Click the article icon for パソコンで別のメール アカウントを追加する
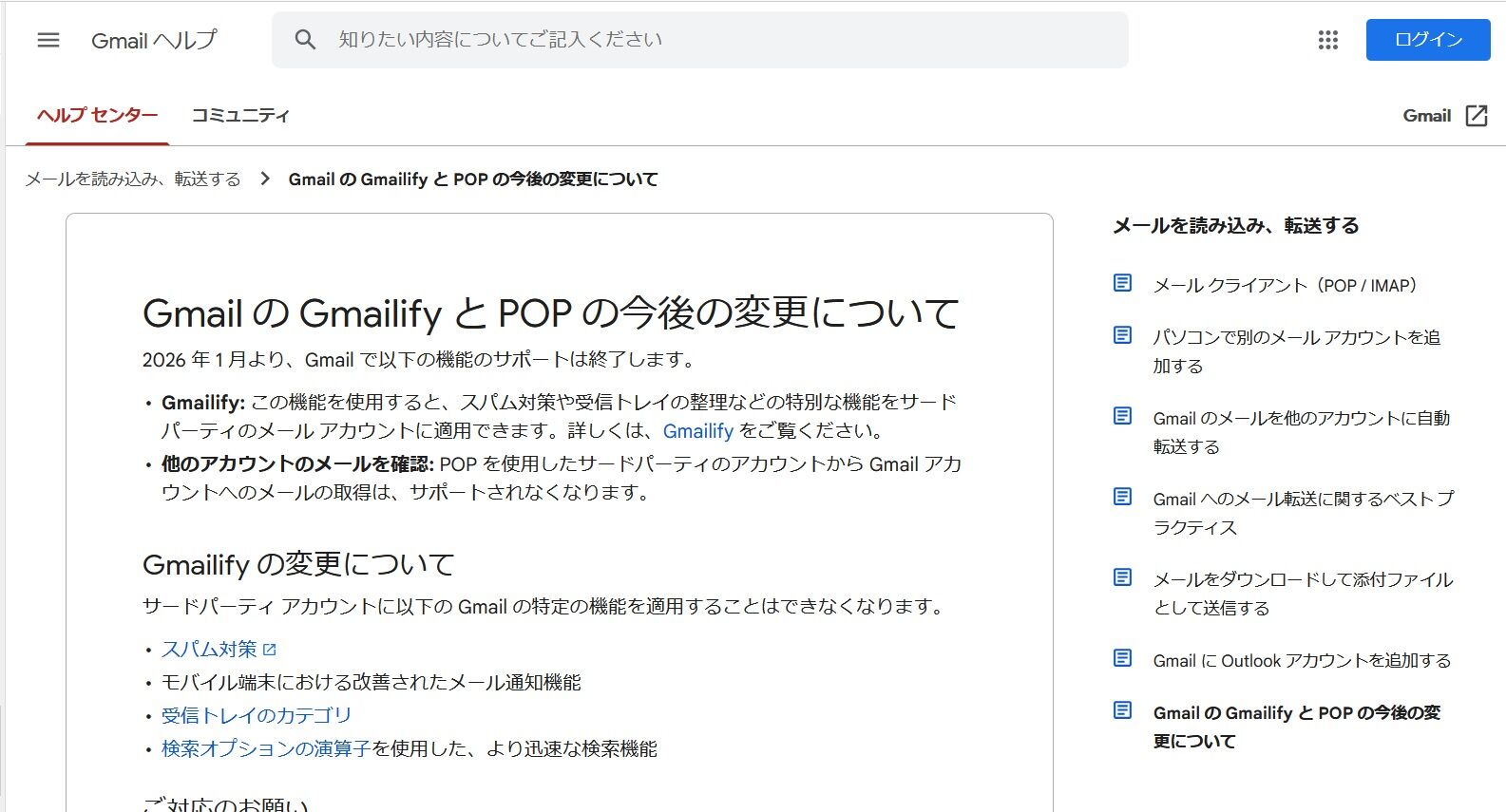This screenshot has width=1506, height=812. (1123, 335)
